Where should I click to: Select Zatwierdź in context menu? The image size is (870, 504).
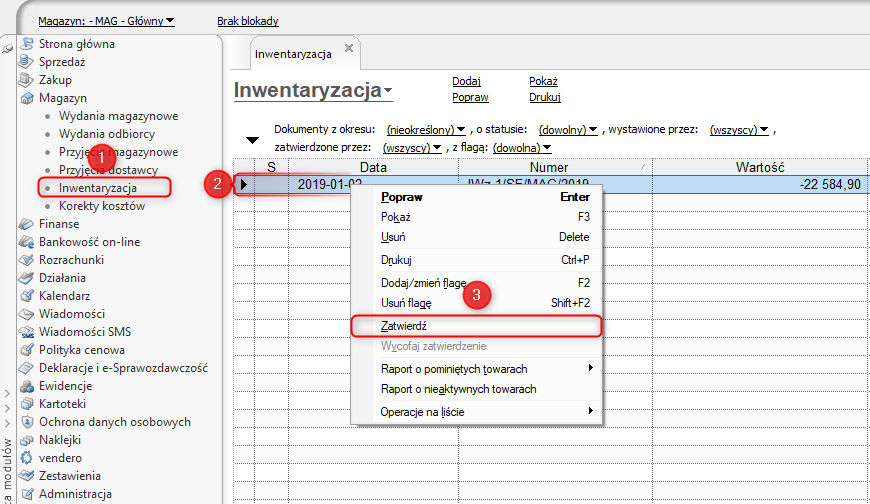coord(477,326)
